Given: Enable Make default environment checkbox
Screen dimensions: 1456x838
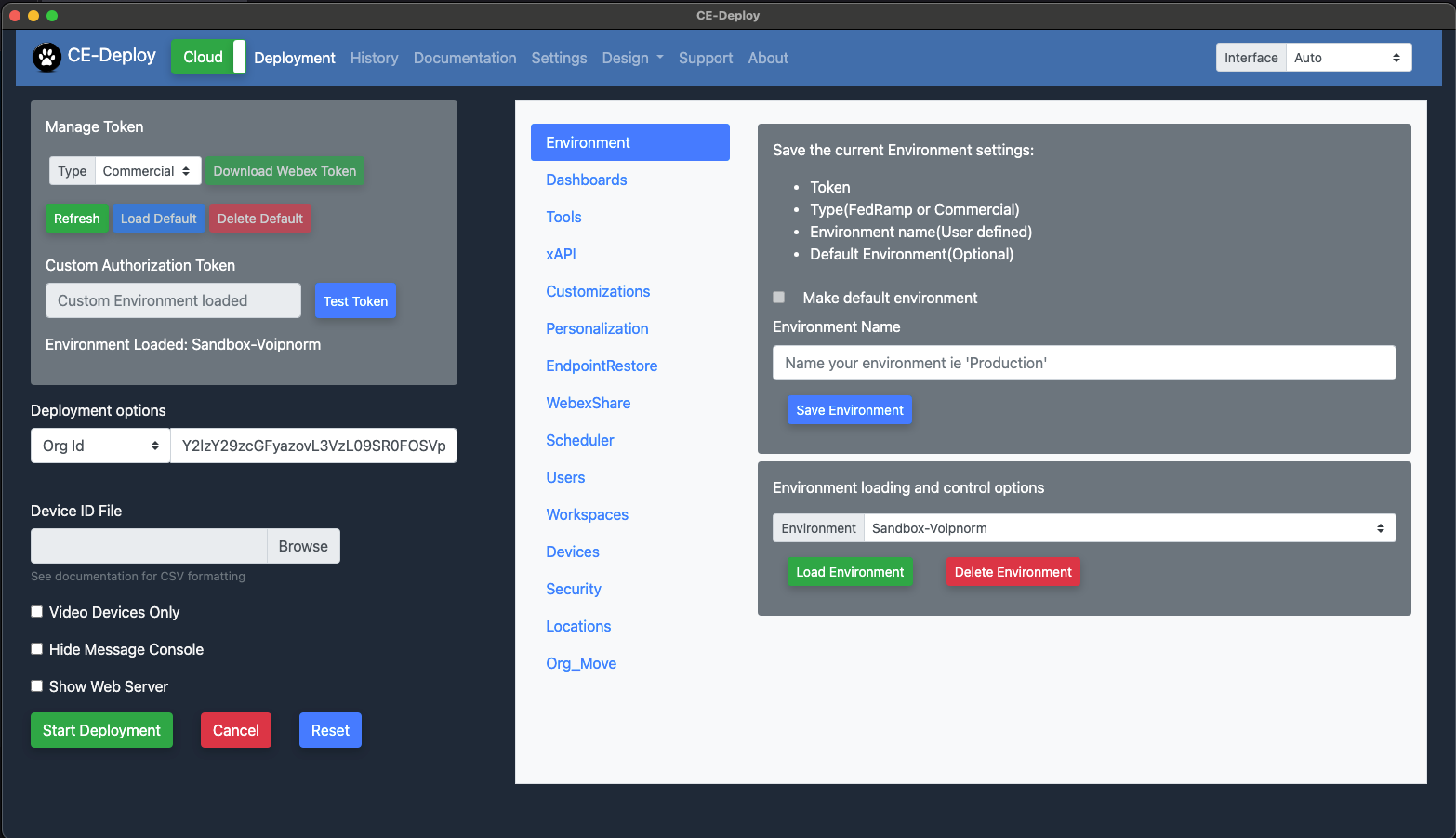Looking at the screenshot, I should click(779, 298).
